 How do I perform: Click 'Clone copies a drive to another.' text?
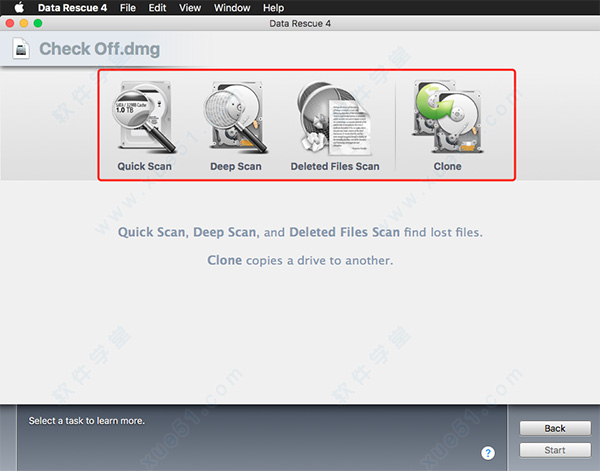coord(300,260)
